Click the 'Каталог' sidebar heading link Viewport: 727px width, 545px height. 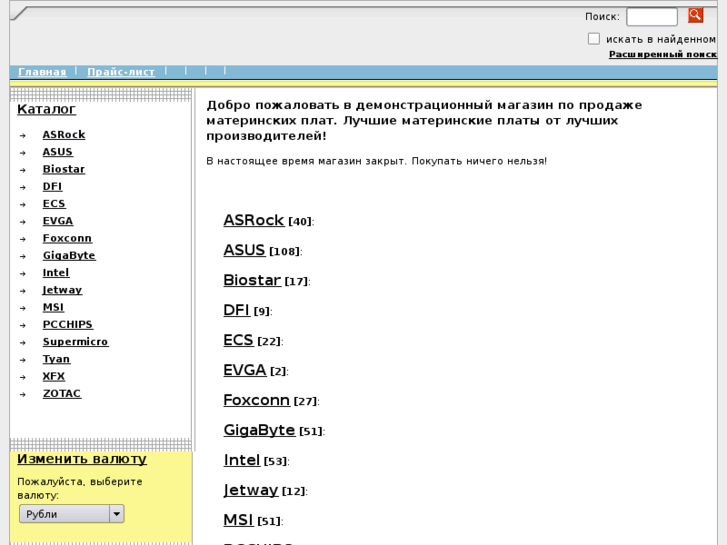46,109
